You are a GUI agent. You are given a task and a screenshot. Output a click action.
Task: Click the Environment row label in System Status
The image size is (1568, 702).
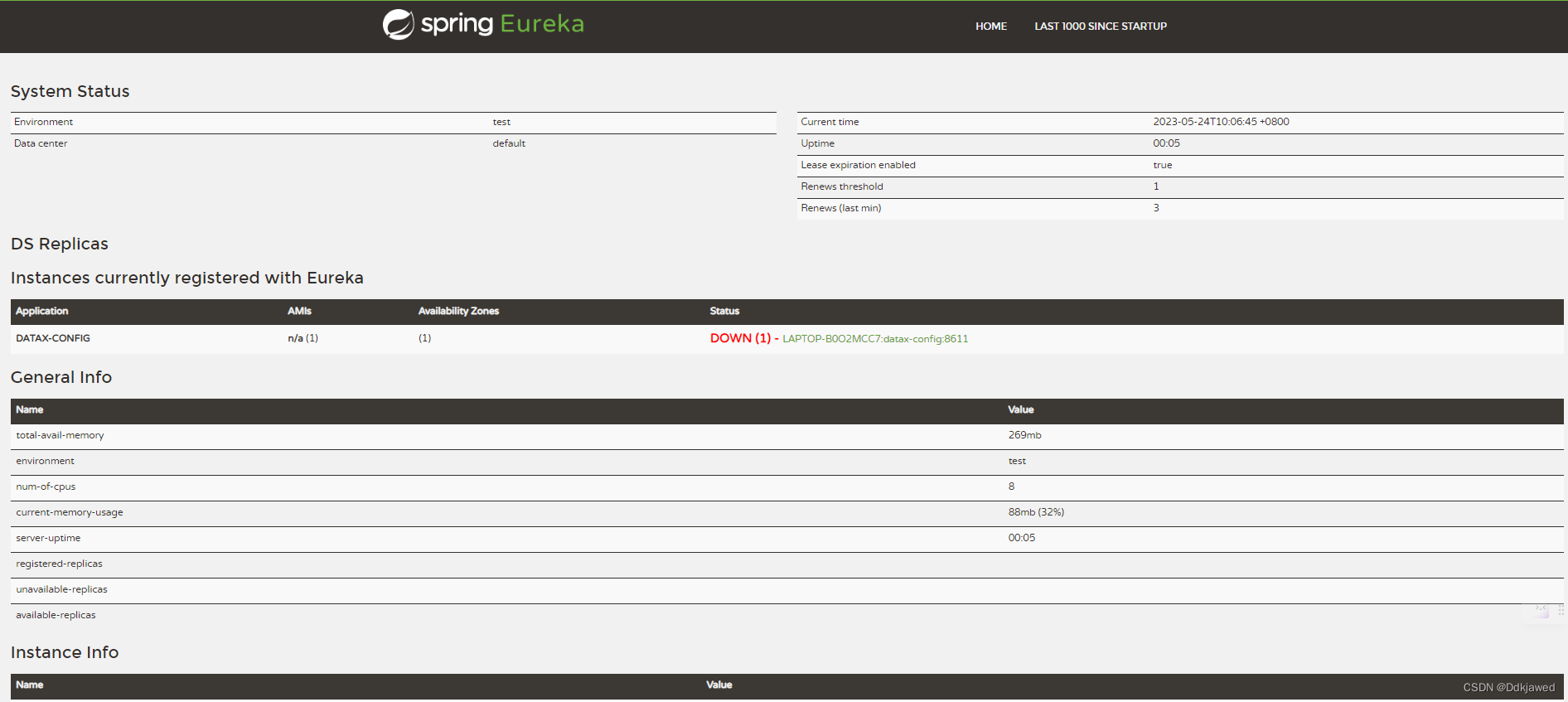[43, 122]
